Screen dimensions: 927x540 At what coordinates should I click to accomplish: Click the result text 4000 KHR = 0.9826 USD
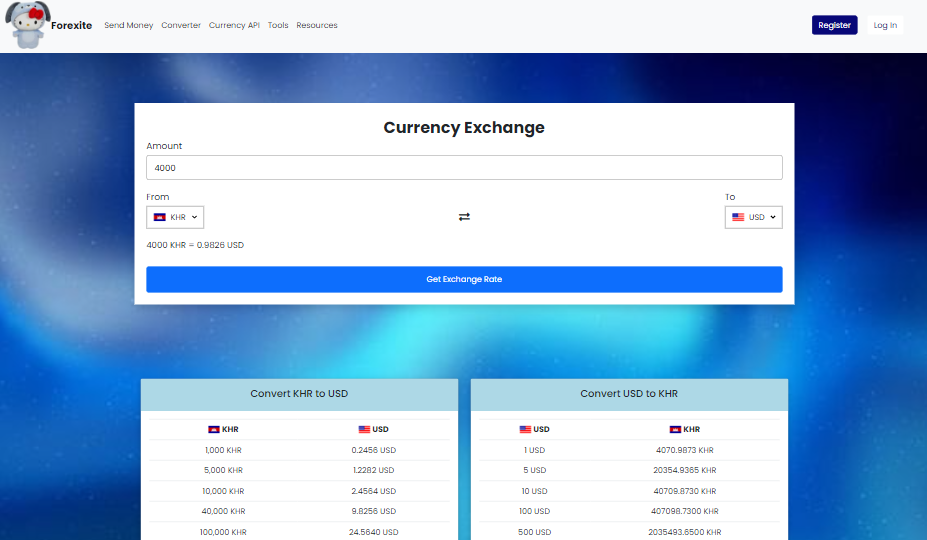coord(195,245)
